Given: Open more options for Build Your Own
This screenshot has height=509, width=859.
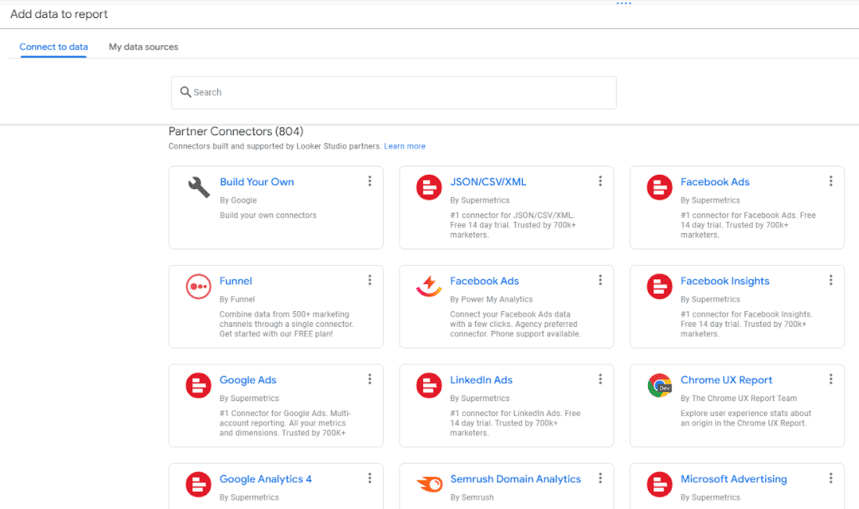Looking at the screenshot, I should coord(370,181).
